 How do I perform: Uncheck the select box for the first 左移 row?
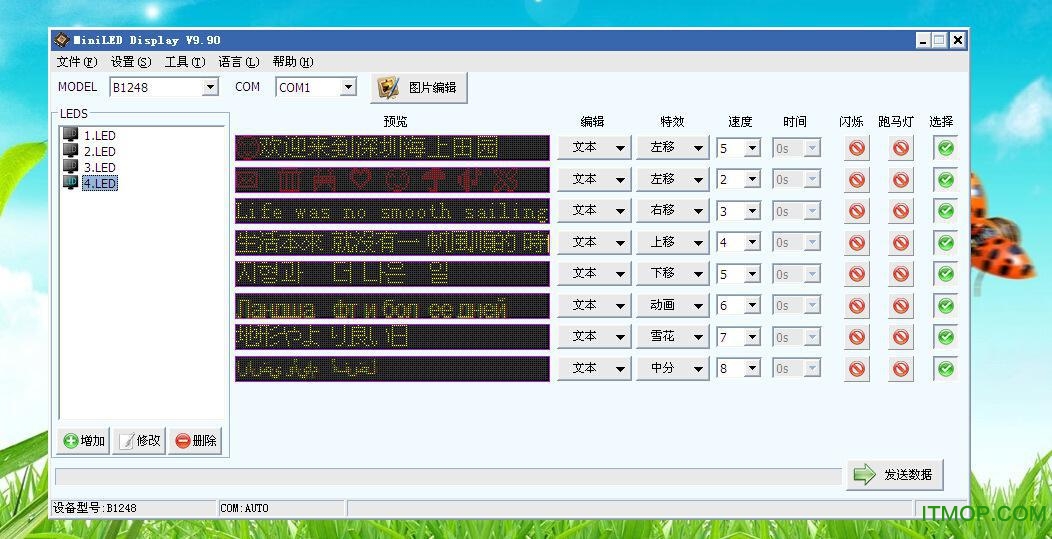945,148
